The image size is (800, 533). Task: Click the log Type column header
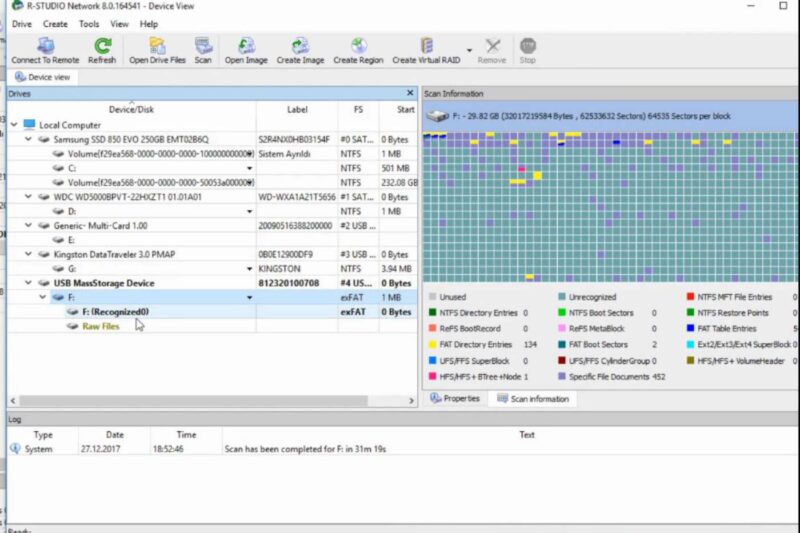[x=43, y=435]
